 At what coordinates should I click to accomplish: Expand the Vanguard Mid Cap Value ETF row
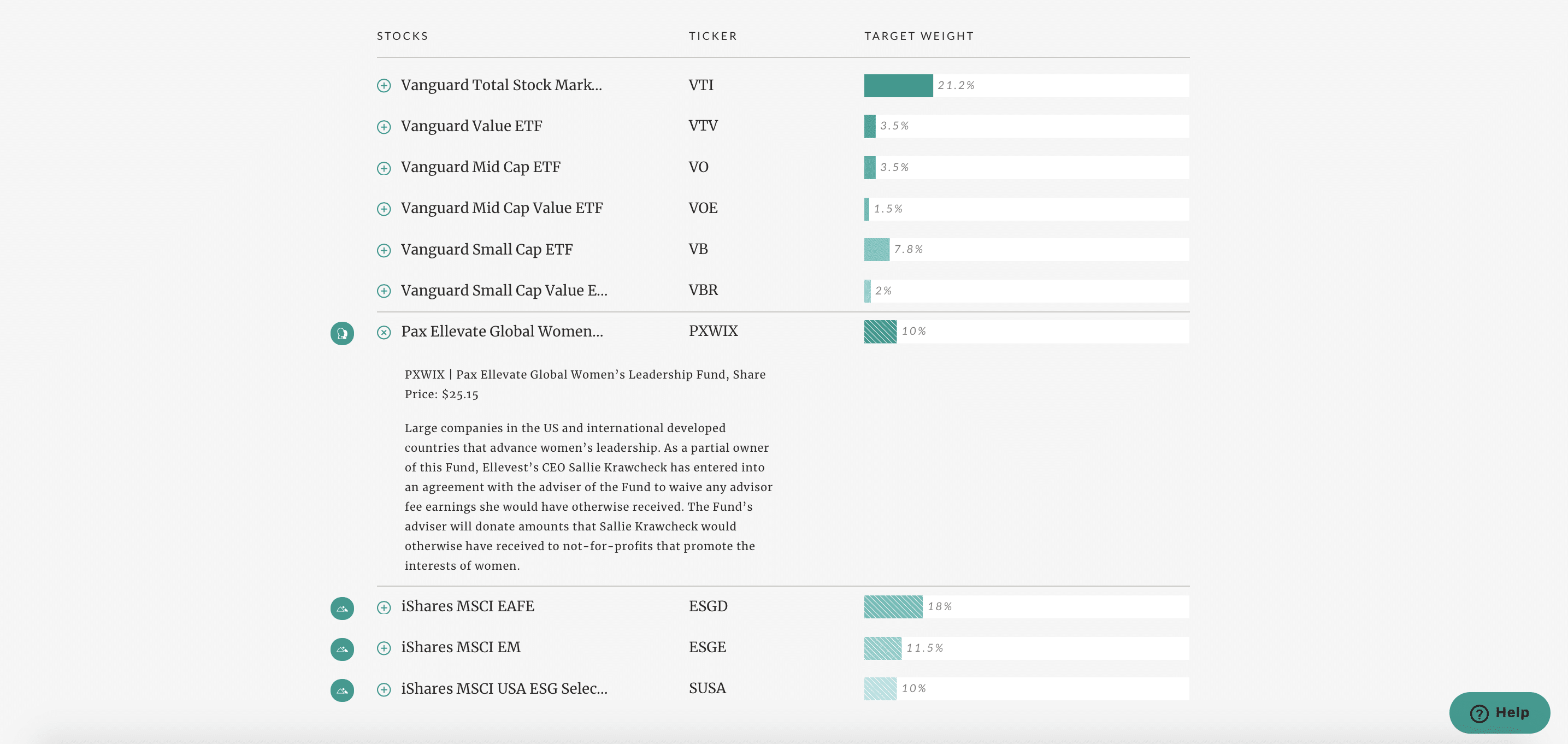(384, 209)
